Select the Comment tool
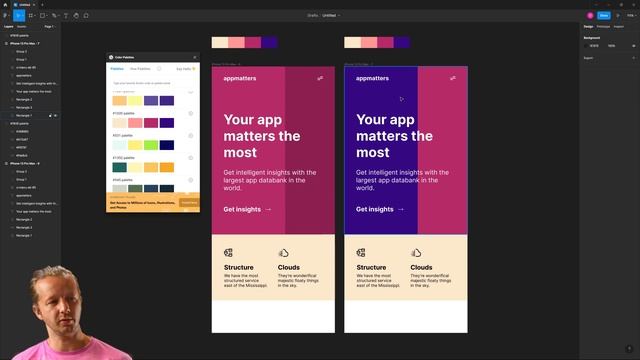Image resolution: width=640 pixels, height=360 pixels. click(x=86, y=16)
